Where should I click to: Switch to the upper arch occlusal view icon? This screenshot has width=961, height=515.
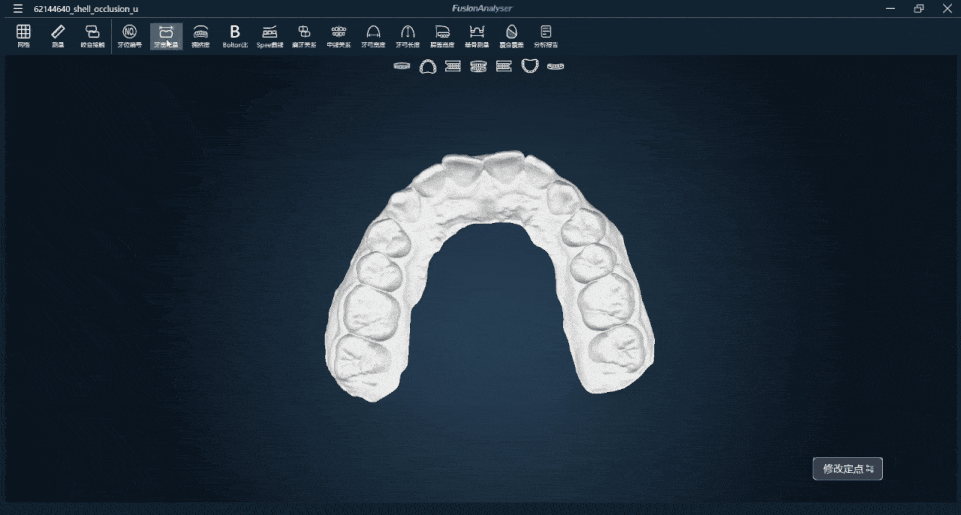(x=427, y=66)
